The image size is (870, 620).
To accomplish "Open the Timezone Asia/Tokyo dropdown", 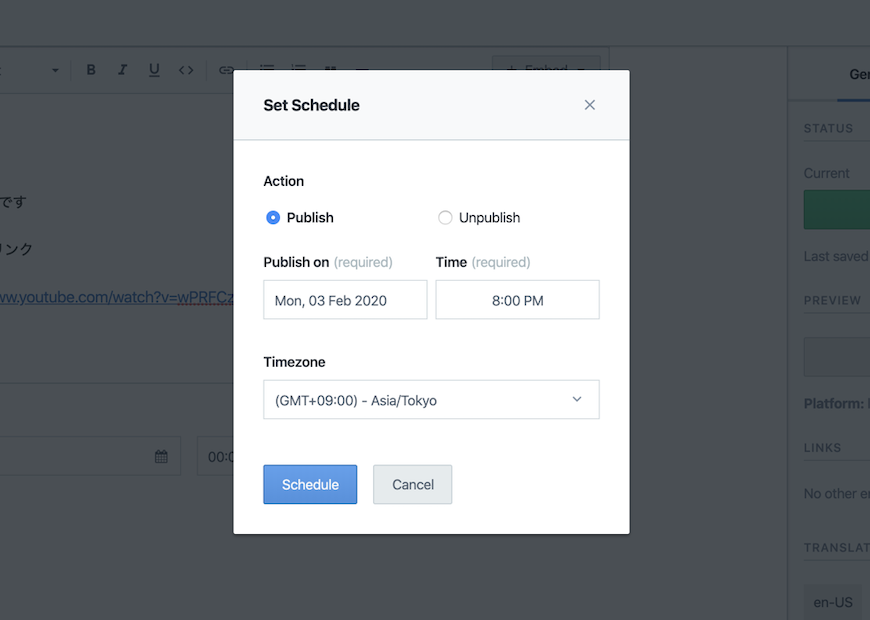I will coord(431,400).
